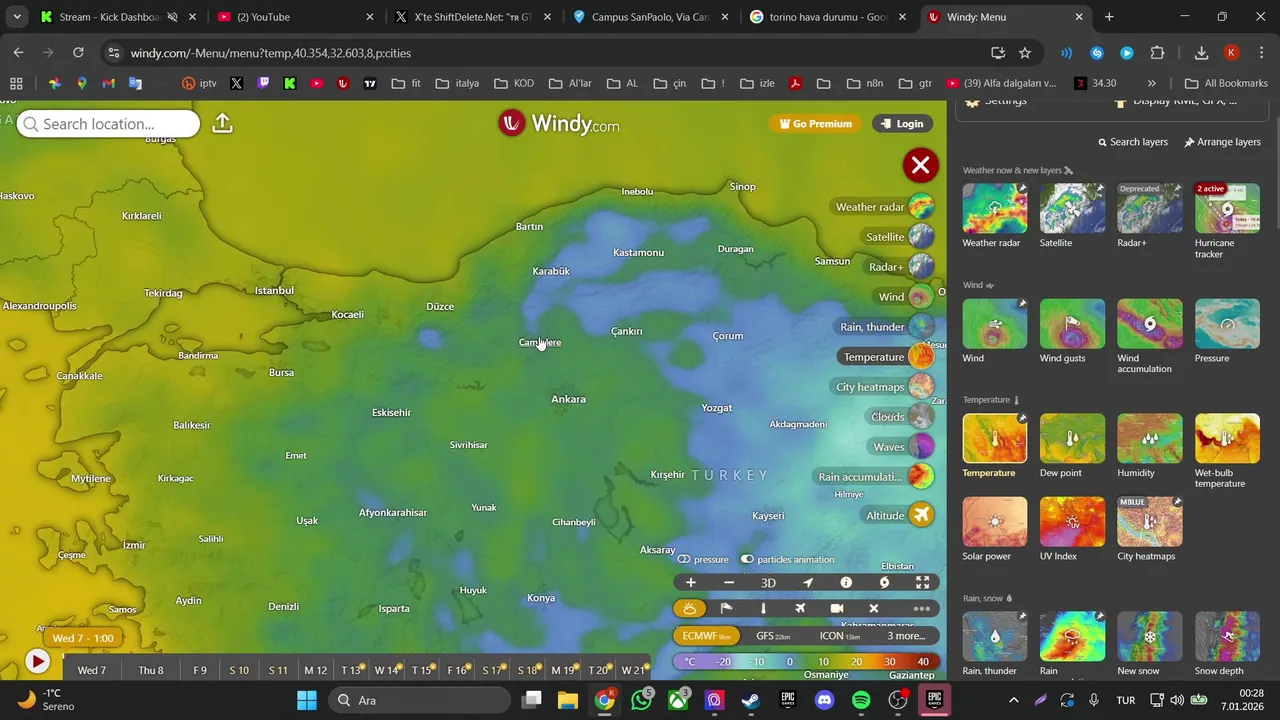
Task: Enter fullscreen with the expand icon
Action: (x=923, y=583)
